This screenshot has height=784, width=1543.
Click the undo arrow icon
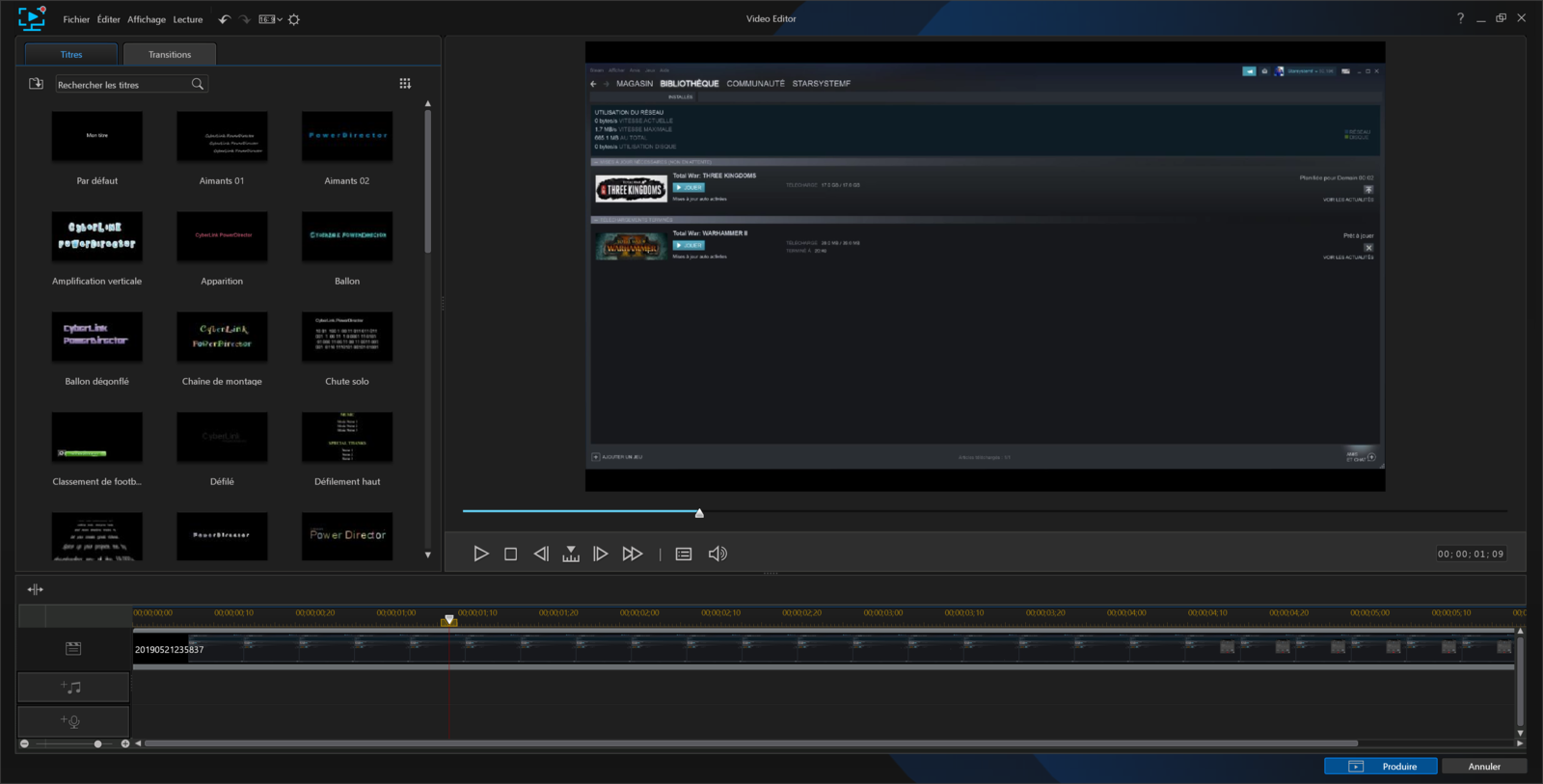(225, 19)
